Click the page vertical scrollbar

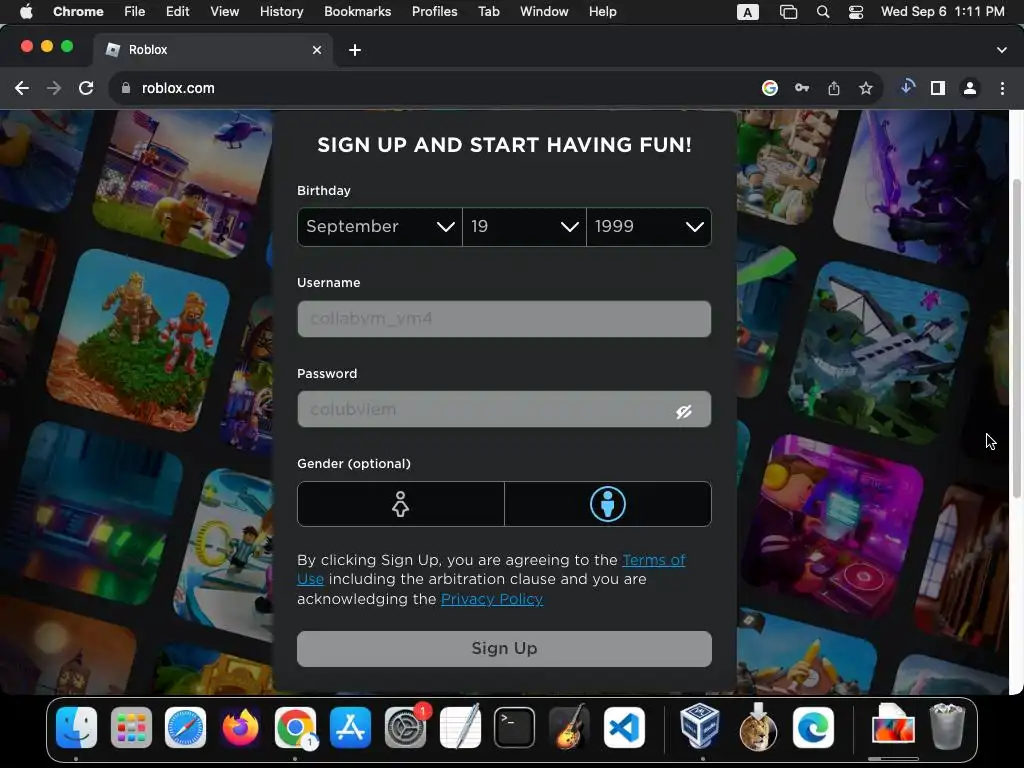[x=1016, y=340]
